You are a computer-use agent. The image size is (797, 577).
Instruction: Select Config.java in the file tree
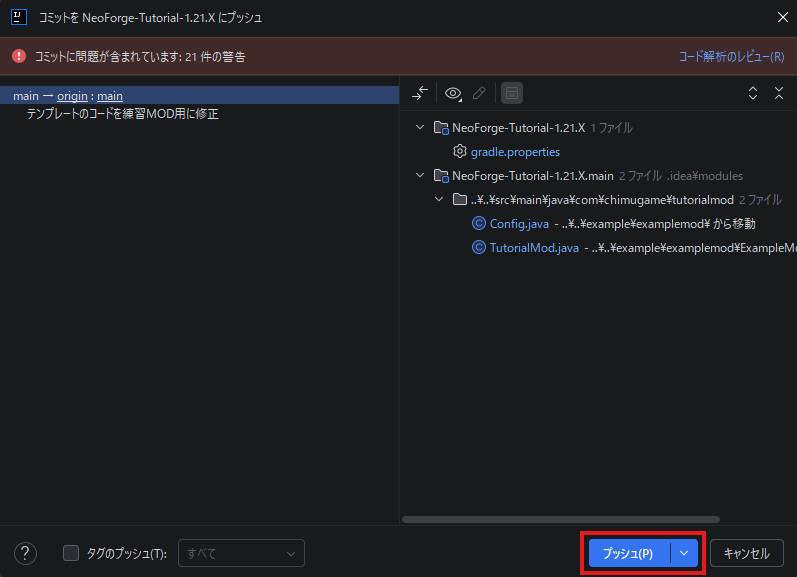coord(519,224)
